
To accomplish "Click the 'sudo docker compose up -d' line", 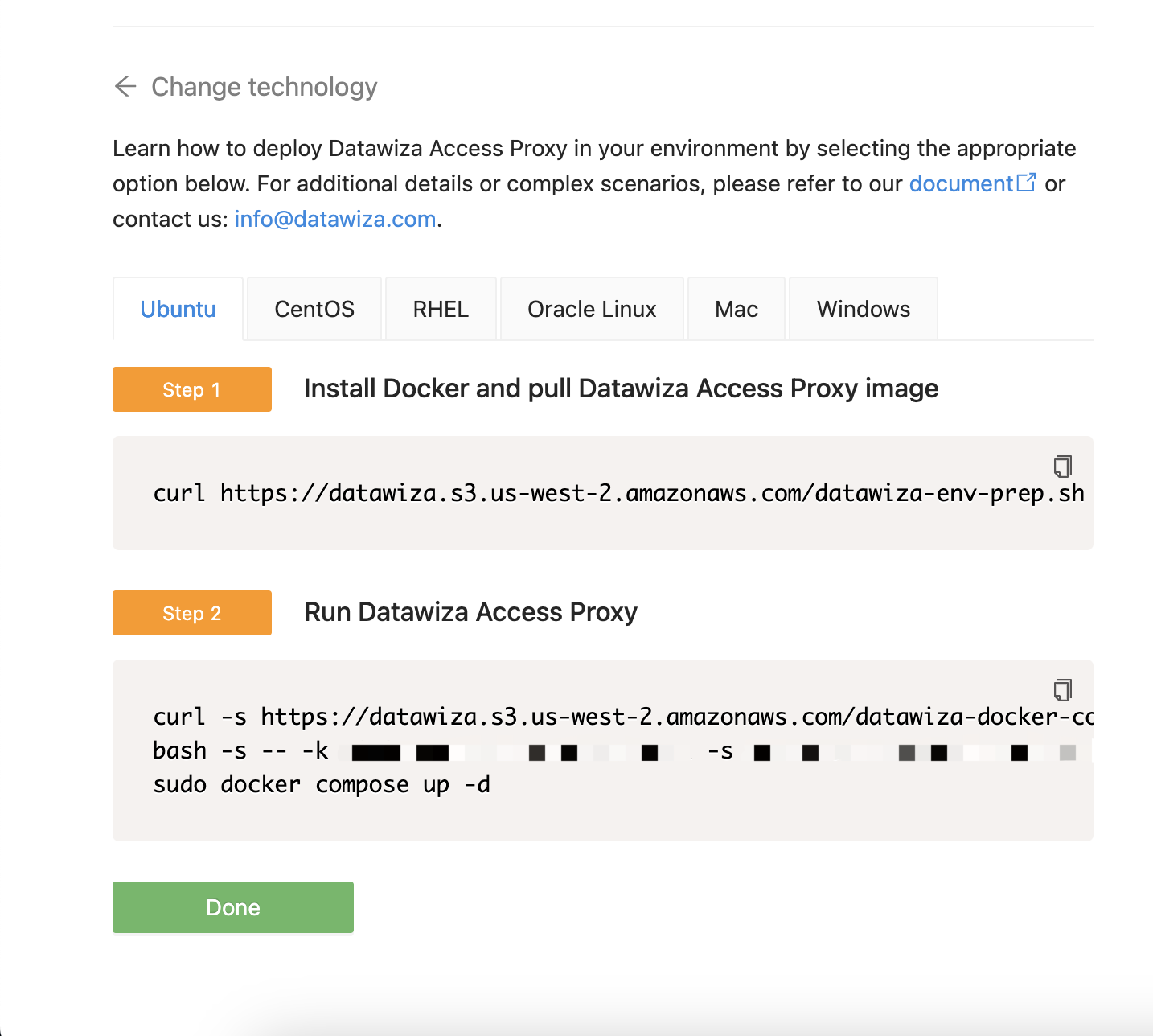I will tap(322, 784).
